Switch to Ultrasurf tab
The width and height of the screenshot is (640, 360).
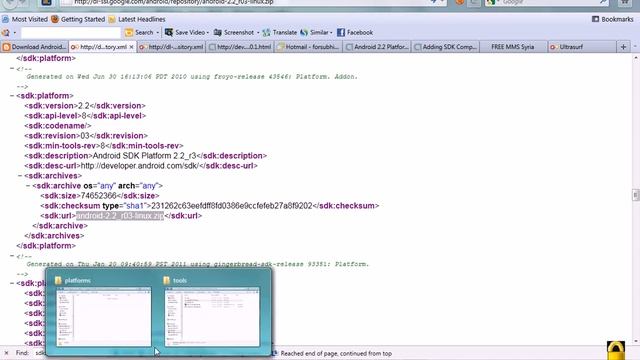(x=582, y=47)
